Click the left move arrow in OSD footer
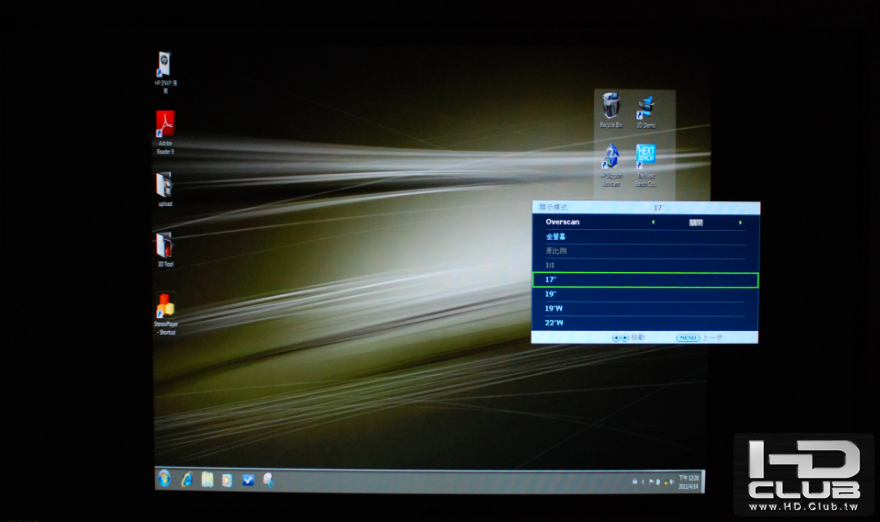 616,337
